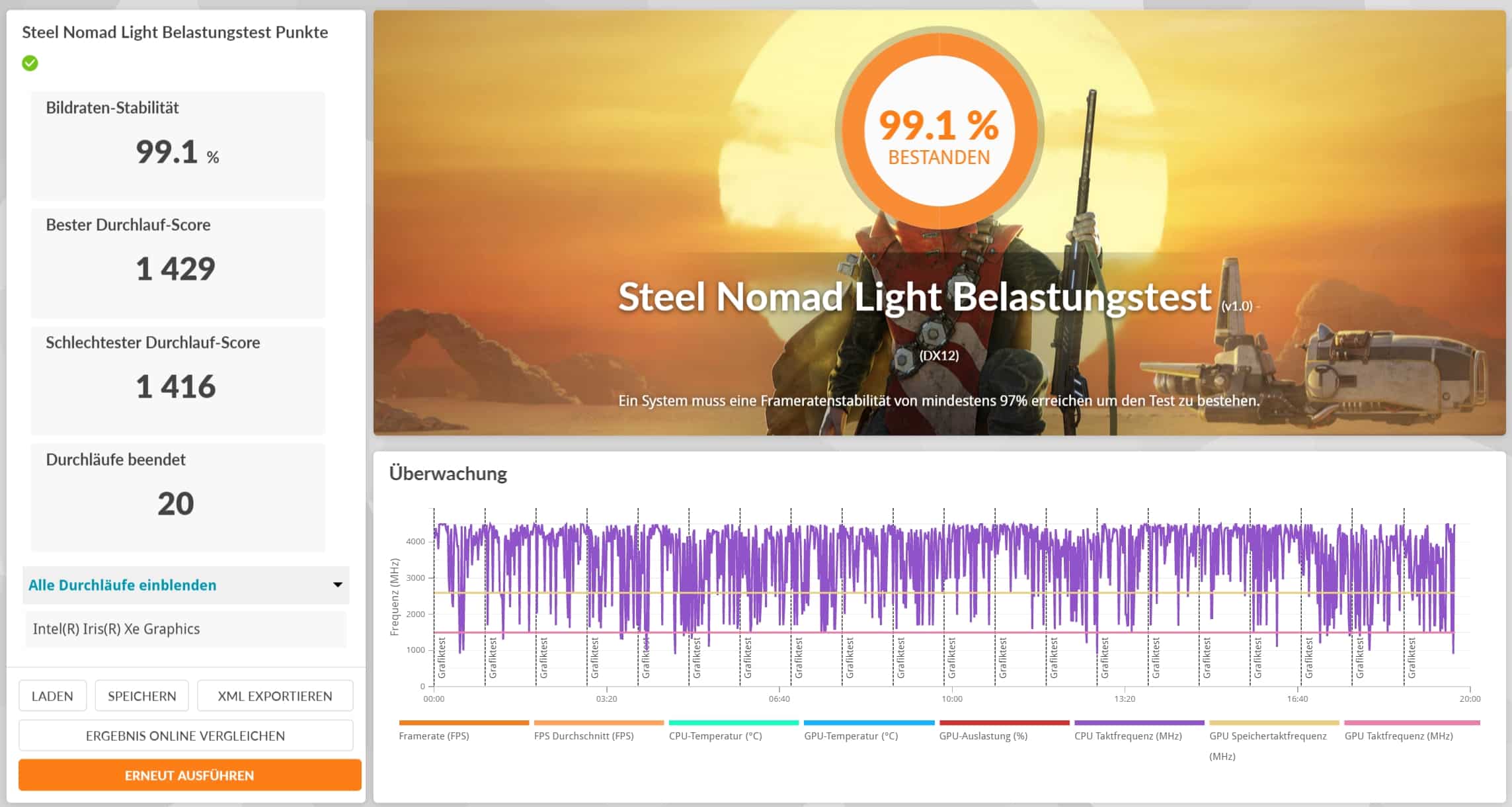Click the orange ERNEUT AUSFÜHREN button
The height and width of the screenshot is (807, 1512).
190,775
